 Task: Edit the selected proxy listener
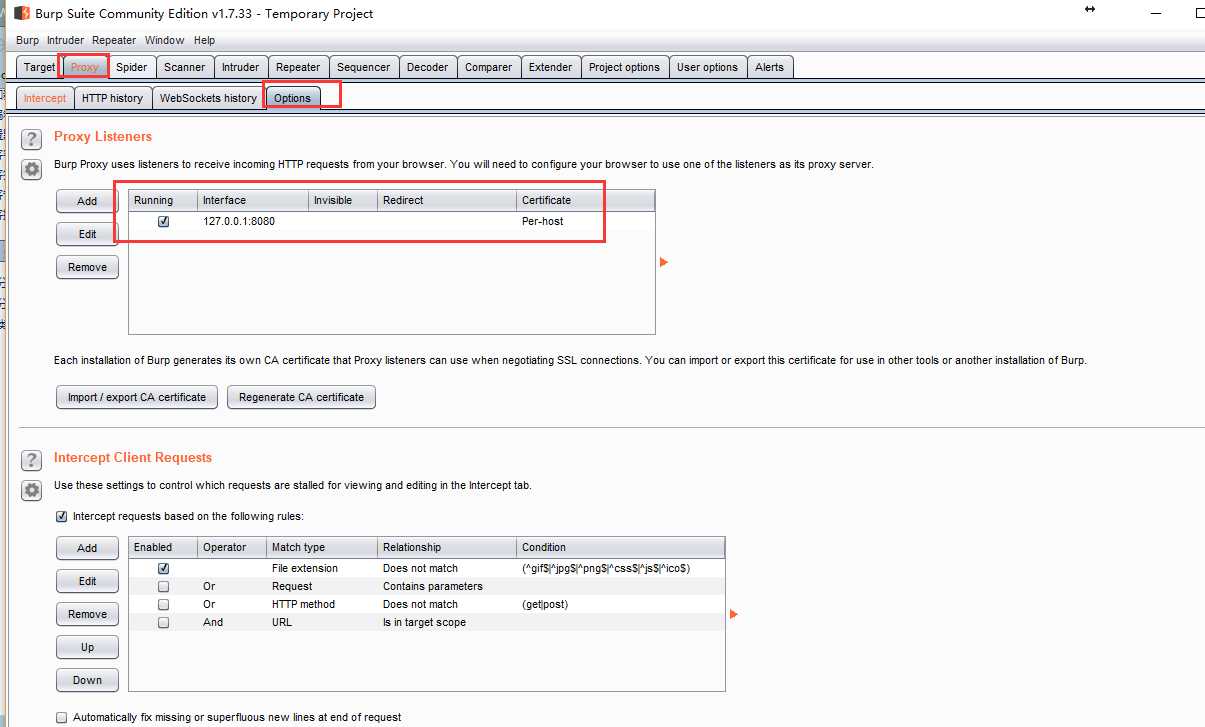click(x=88, y=234)
